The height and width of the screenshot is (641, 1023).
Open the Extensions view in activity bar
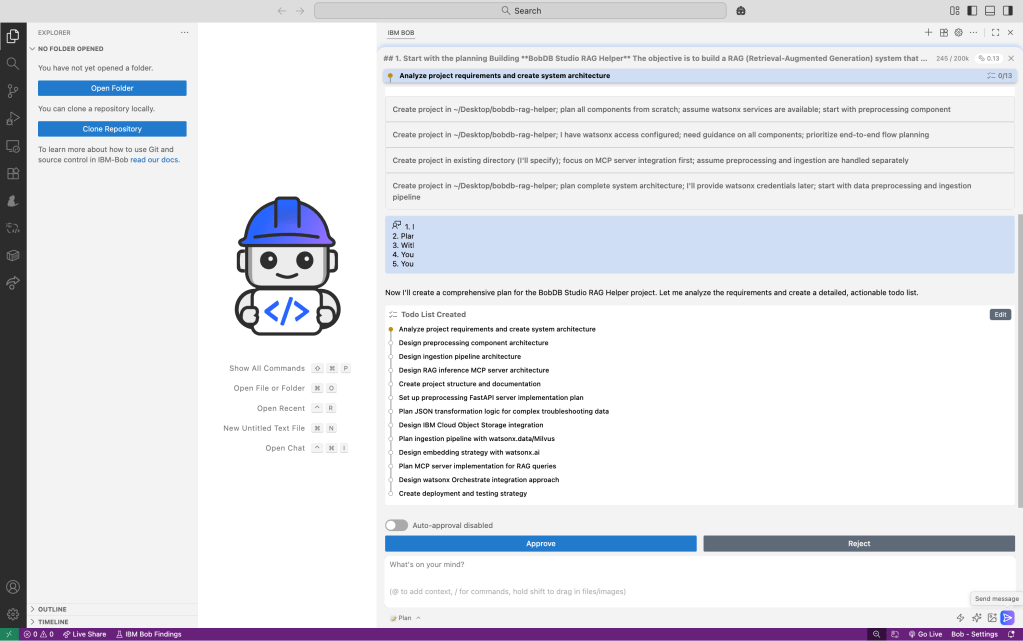point(13,173)
